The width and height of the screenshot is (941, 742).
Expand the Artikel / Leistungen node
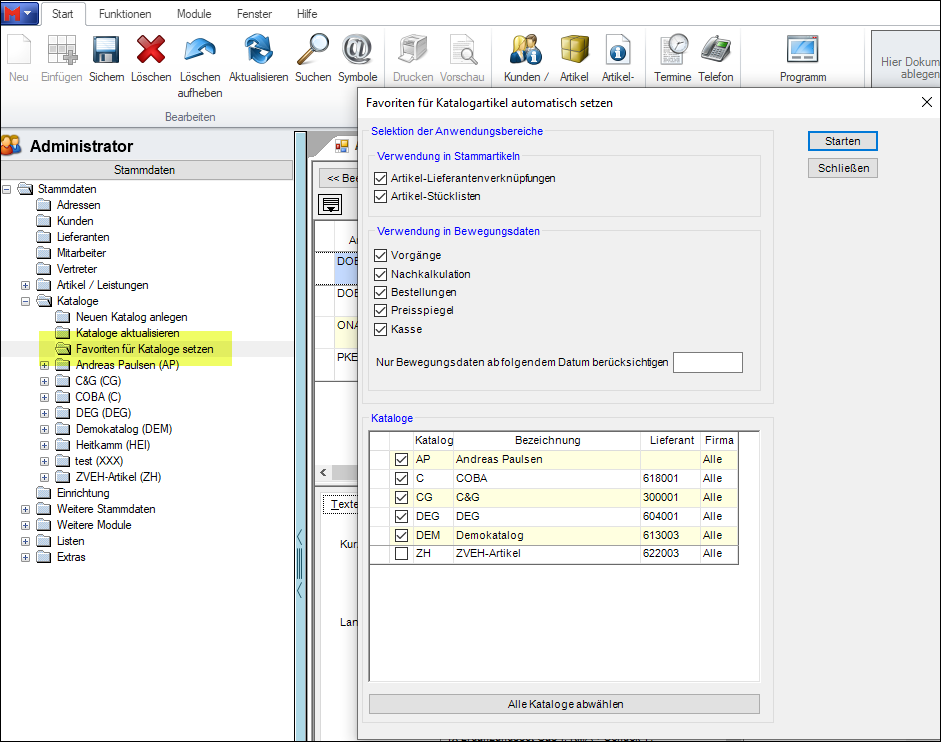tap(25, 285)
